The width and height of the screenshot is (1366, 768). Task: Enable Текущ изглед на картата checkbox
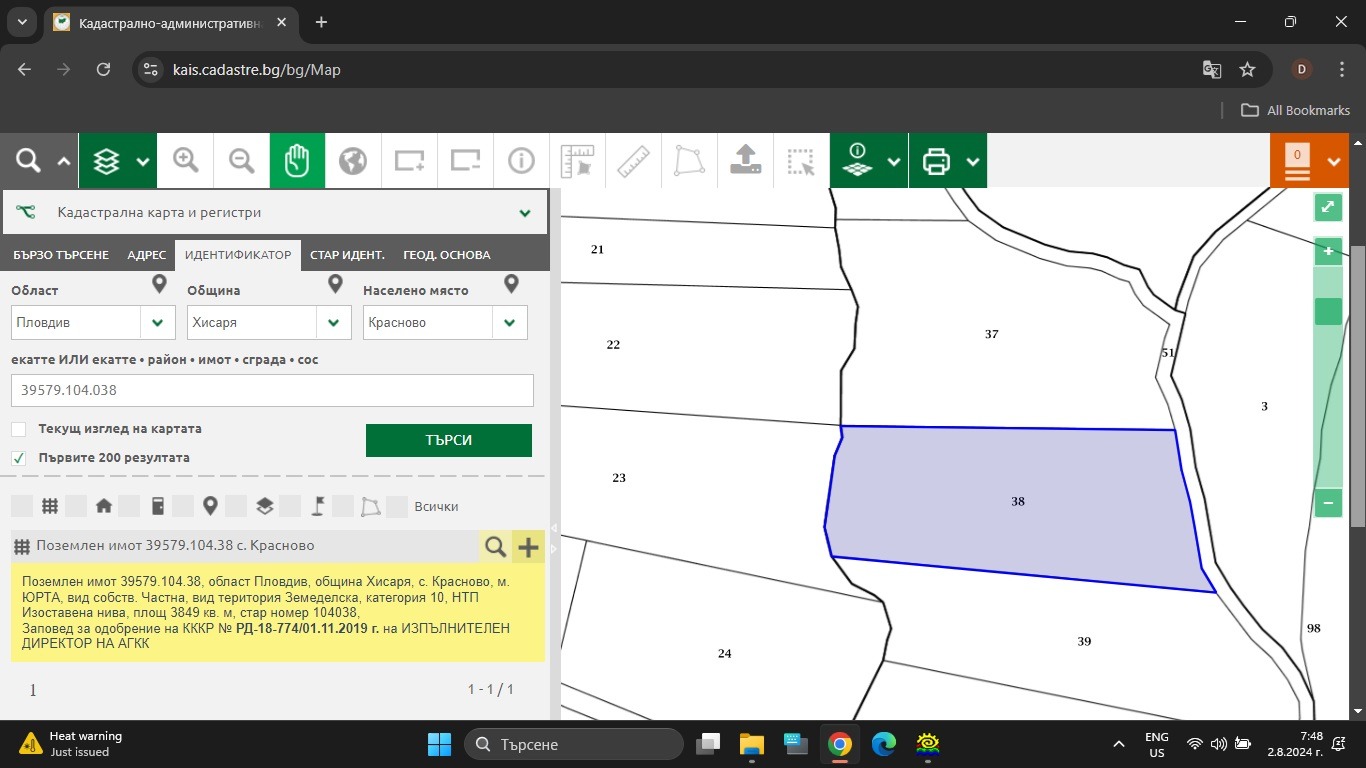tap(19, 429)
